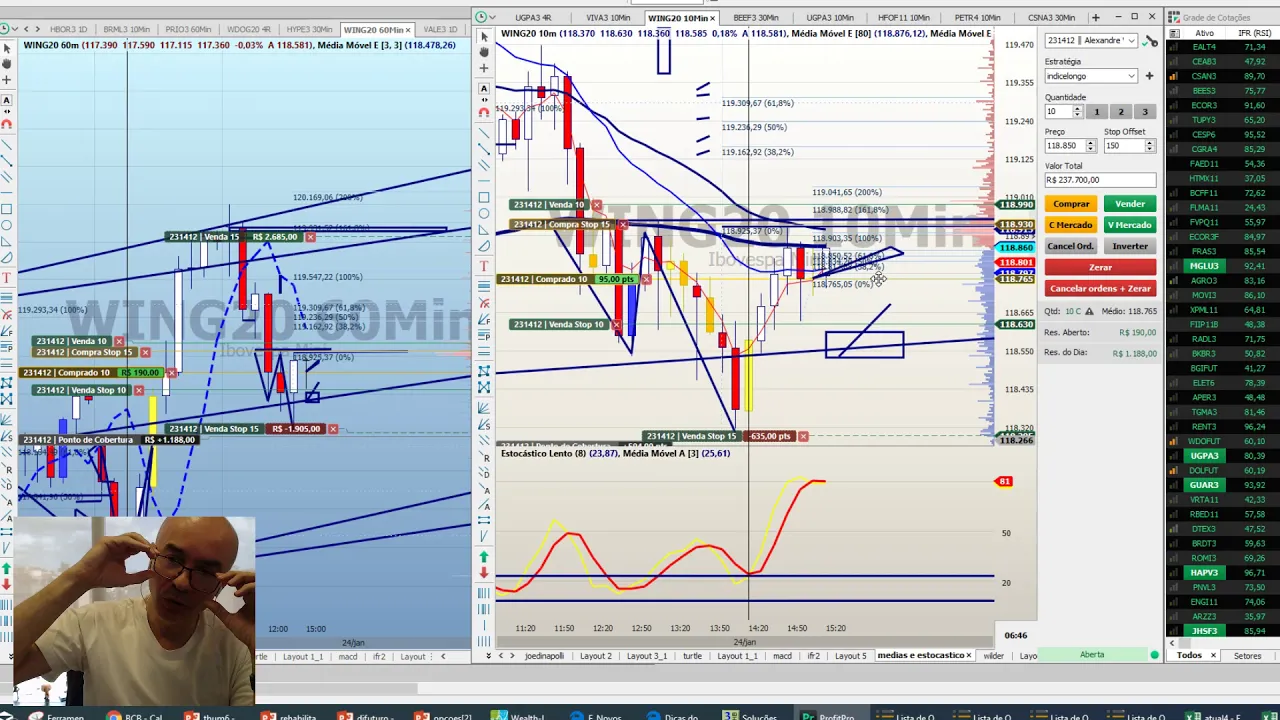The height and width of the screenshot is (720, 1280).
Task: Activate the magnet snap tool in right chart
Action: (x=484, y=112)
